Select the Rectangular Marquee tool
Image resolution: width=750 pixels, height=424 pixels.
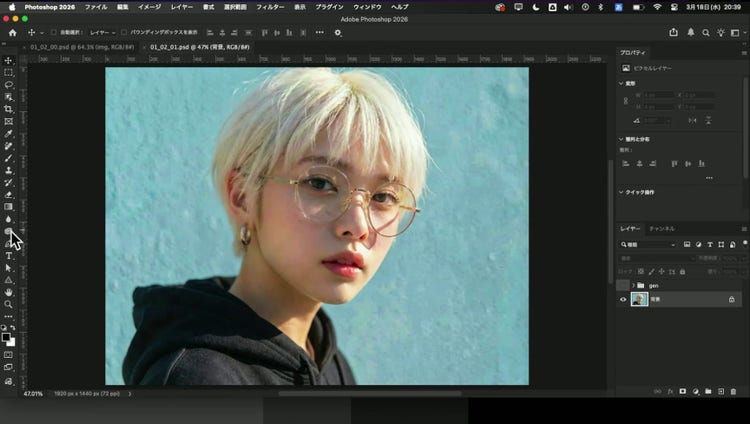tap(9, 73)
